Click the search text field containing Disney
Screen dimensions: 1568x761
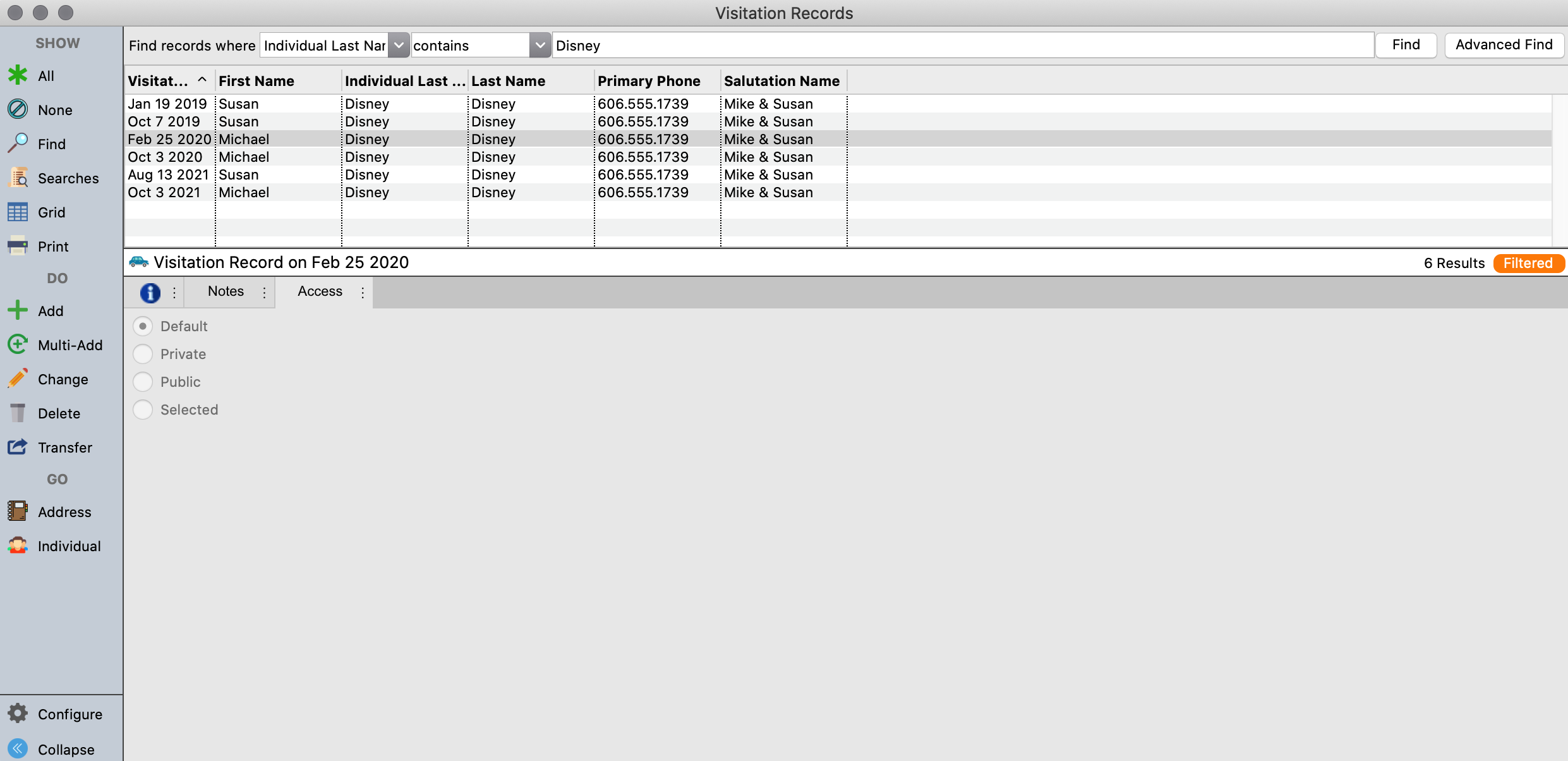pos(963,46)
